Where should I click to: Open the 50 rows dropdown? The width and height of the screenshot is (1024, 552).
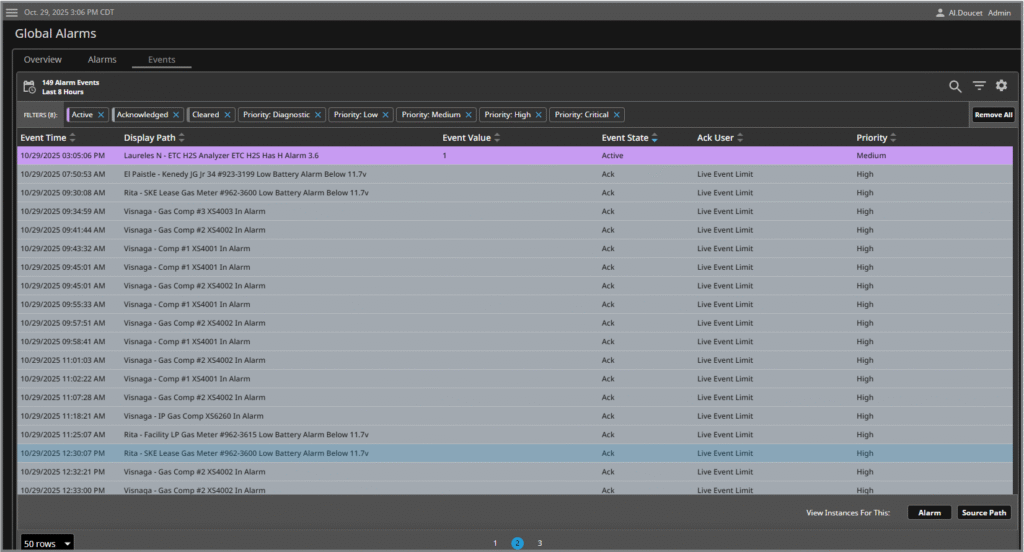(47, 543)
